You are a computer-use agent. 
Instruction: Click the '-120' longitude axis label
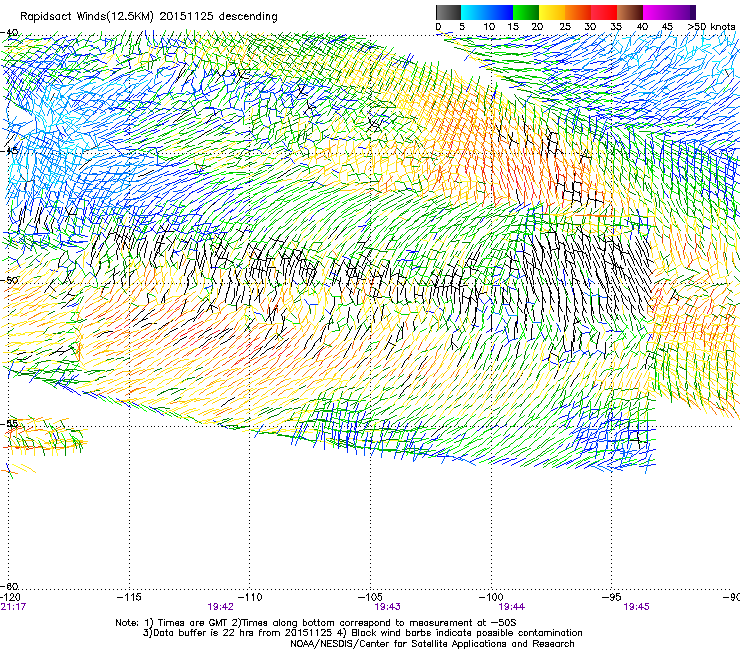(10, 597)
